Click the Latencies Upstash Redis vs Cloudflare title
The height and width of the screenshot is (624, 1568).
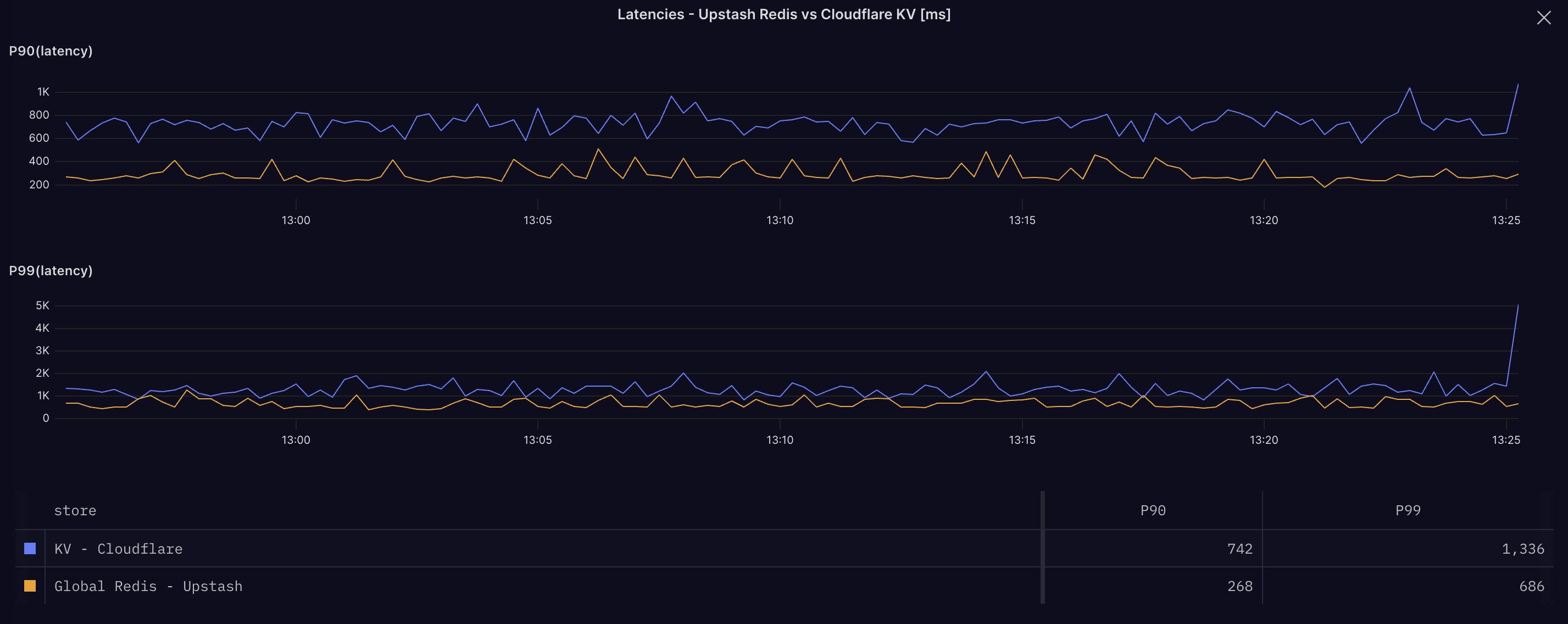tap(783, 14)
